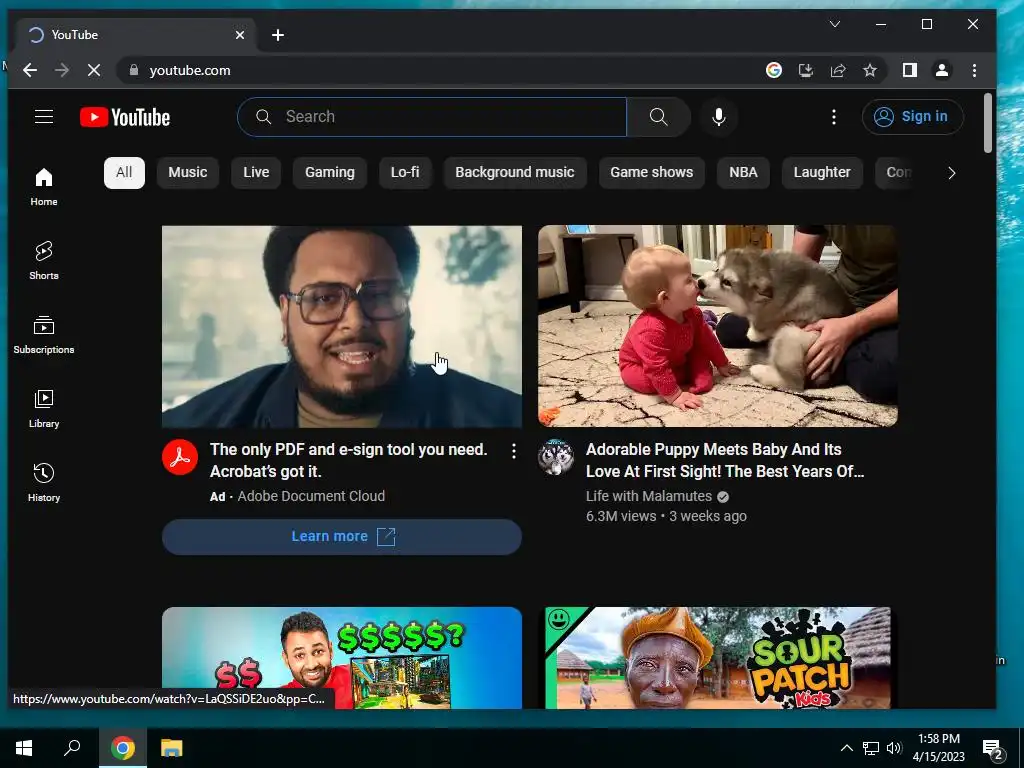This screenshot has height=768, width=1024.
Task: Click the YouTube logo
Action: pyautogui.click(x=125, y=117)
